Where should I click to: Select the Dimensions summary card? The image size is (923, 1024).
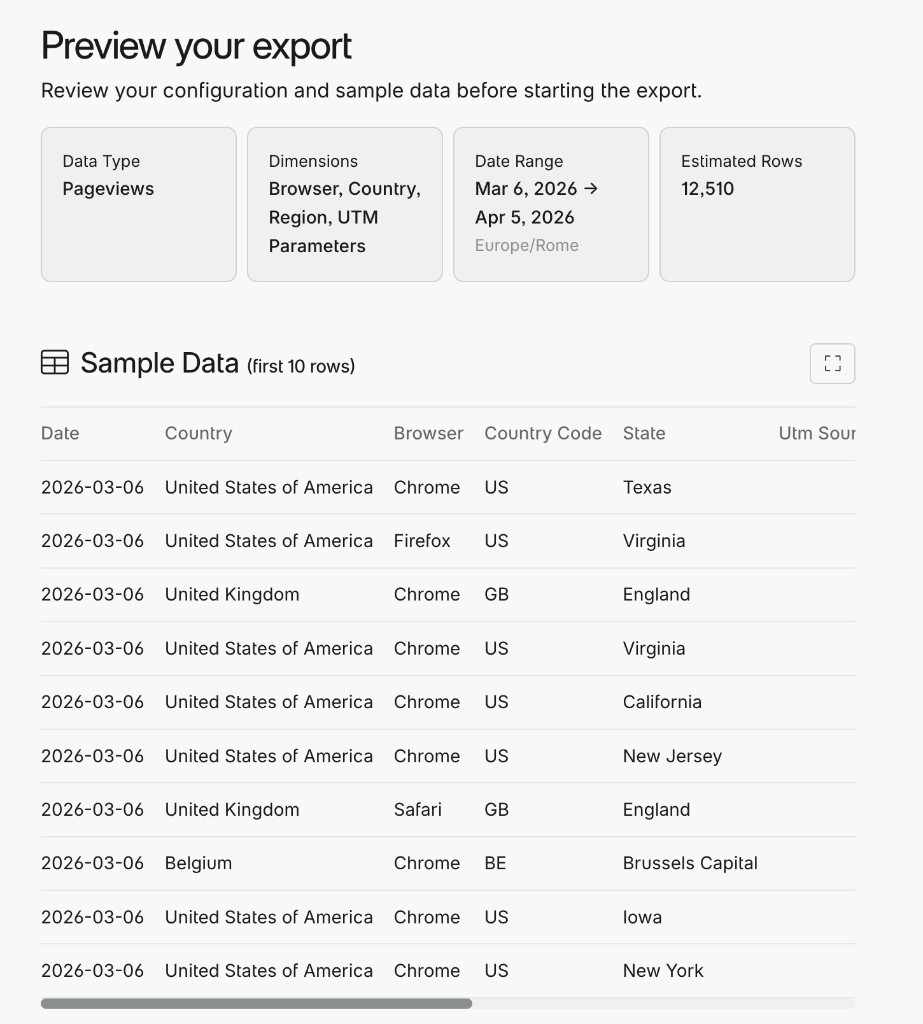(x=344, y=203)
